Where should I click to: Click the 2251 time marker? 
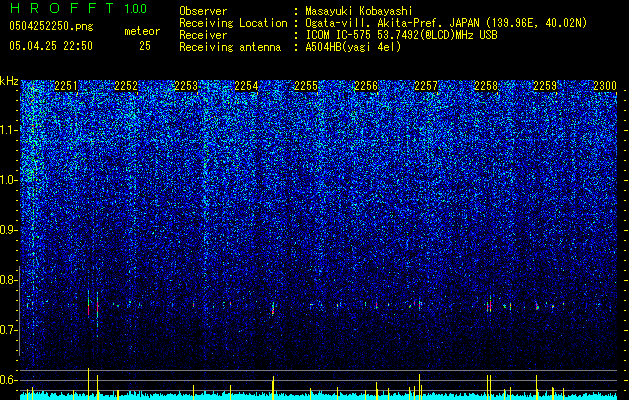coord(66,85)
